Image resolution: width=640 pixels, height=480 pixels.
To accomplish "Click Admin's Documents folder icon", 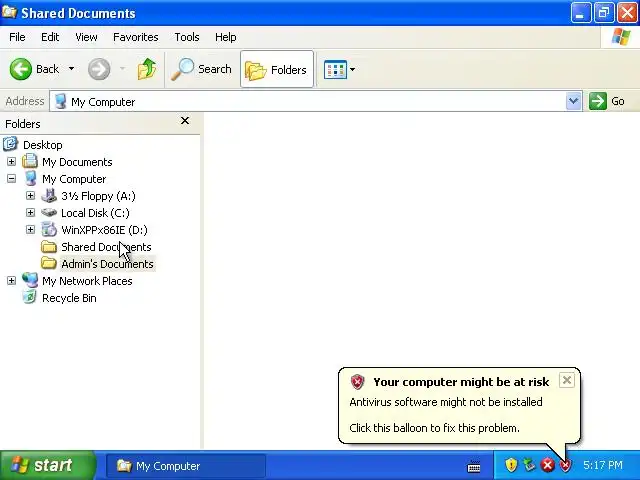I will pos(49,264).
